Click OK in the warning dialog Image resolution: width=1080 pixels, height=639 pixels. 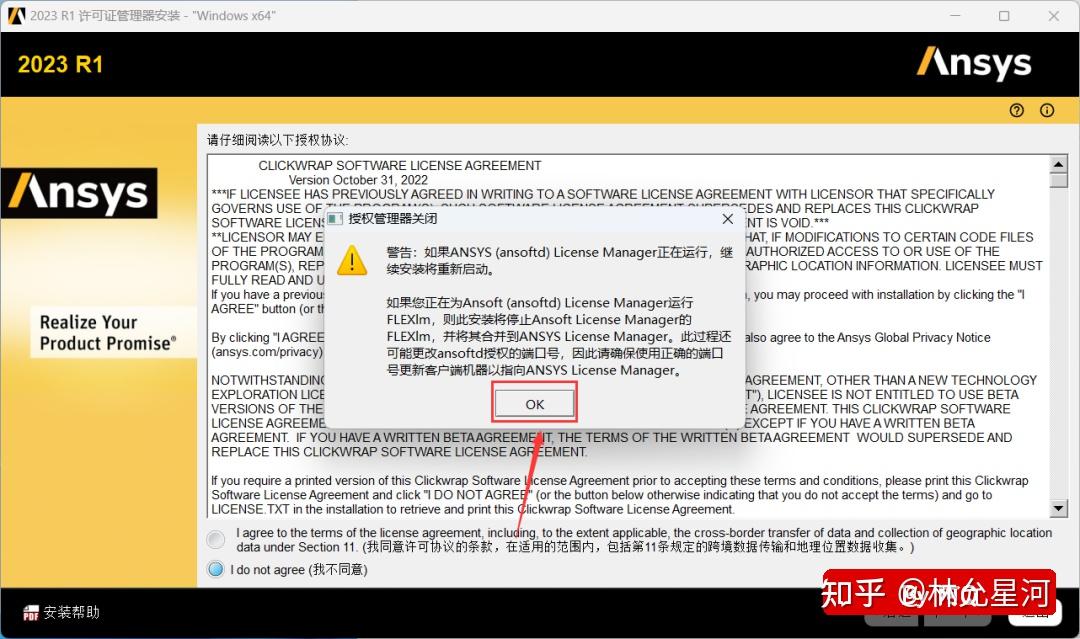533,402
